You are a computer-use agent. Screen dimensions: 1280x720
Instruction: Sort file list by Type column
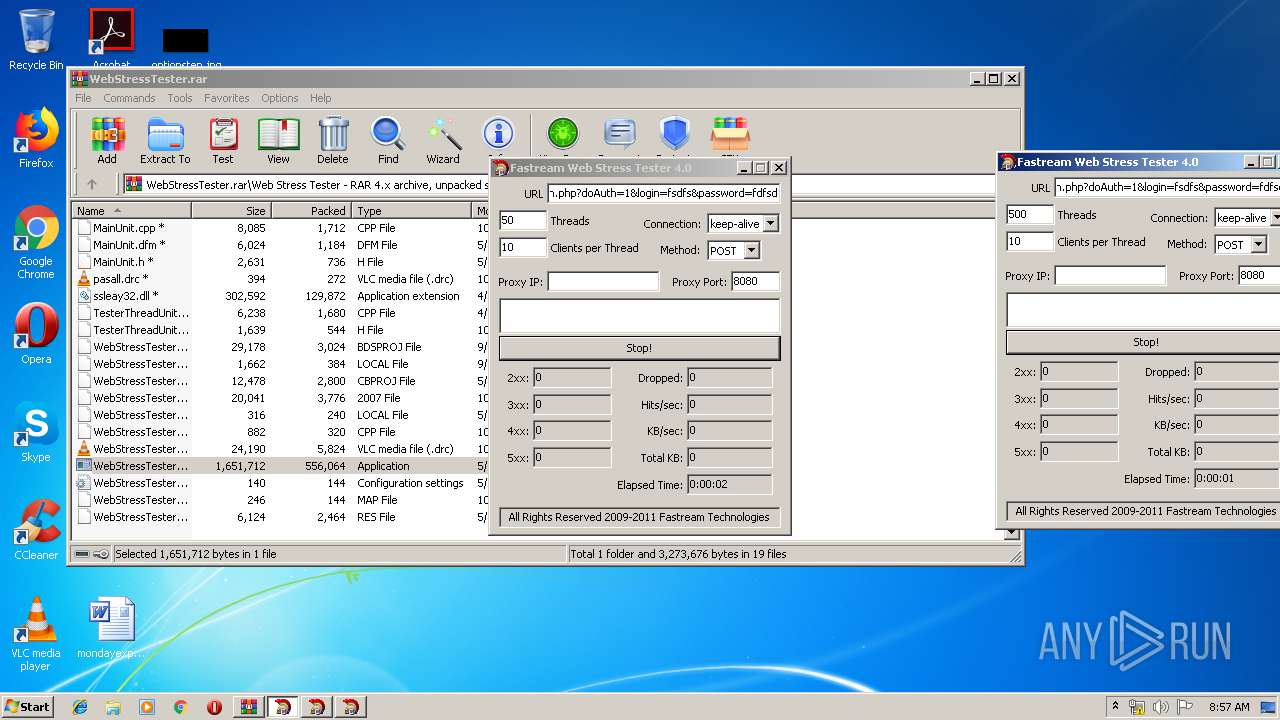[411, 211]
